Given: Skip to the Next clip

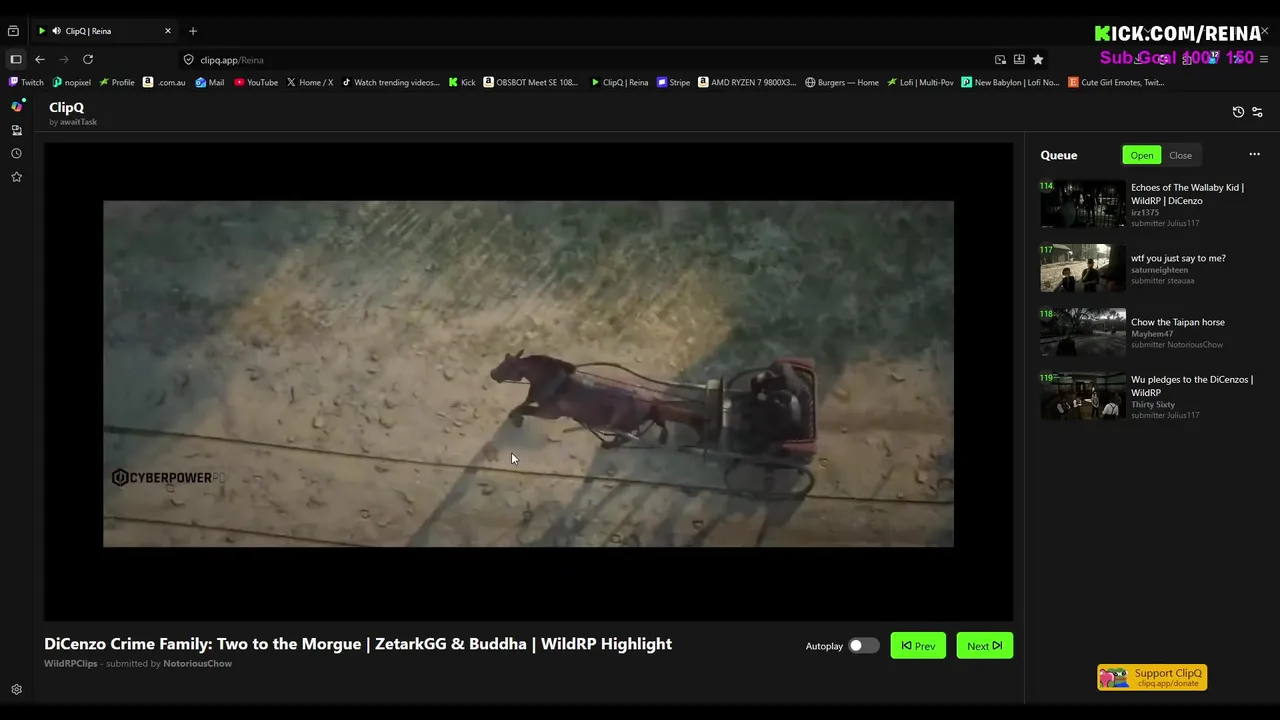Looking at the screenshot, I should click(984, 646).
